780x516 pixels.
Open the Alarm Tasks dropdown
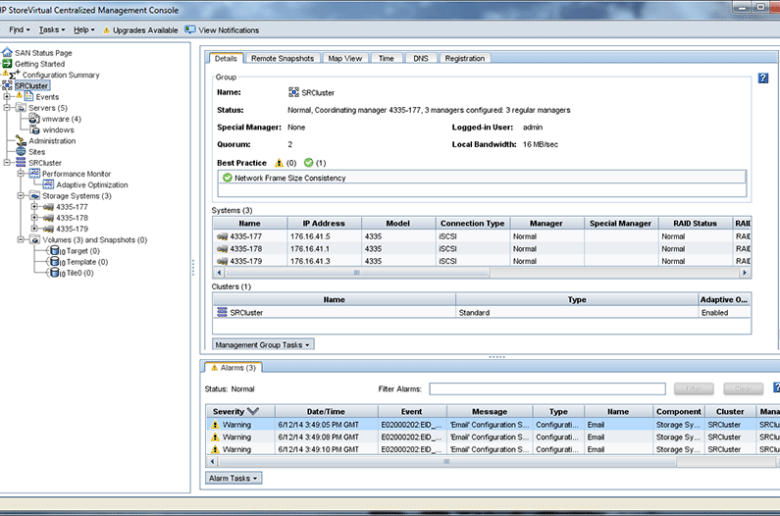233,478
